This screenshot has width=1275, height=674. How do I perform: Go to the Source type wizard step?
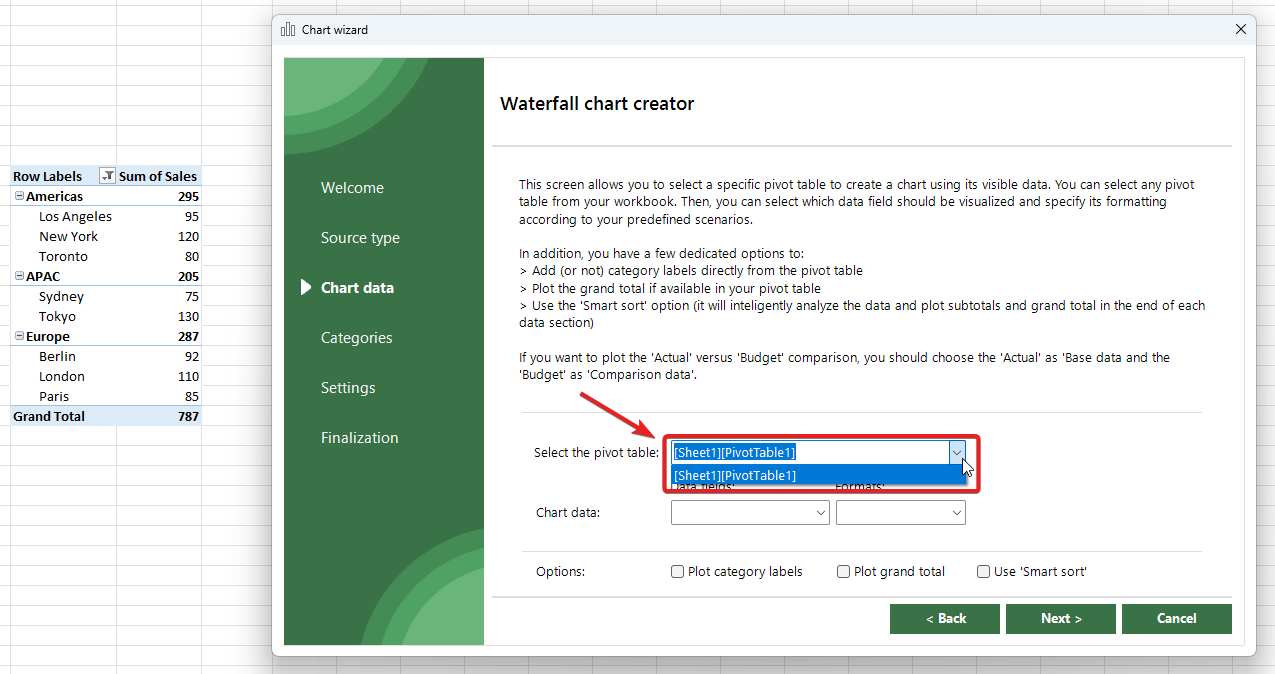[x=360, y=238]
